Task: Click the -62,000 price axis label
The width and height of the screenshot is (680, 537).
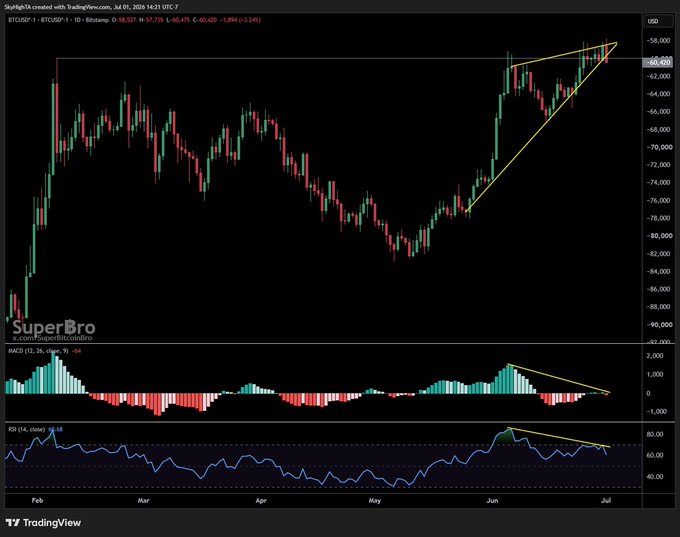Action: [x=659, y=76]
